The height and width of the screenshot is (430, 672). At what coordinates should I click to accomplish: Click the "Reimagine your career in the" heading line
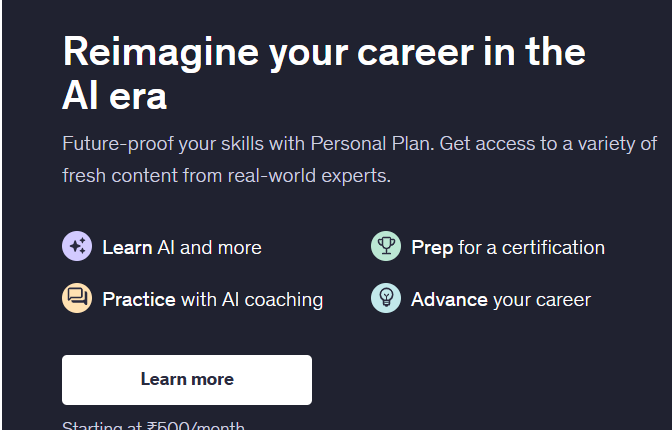point(324,51)
